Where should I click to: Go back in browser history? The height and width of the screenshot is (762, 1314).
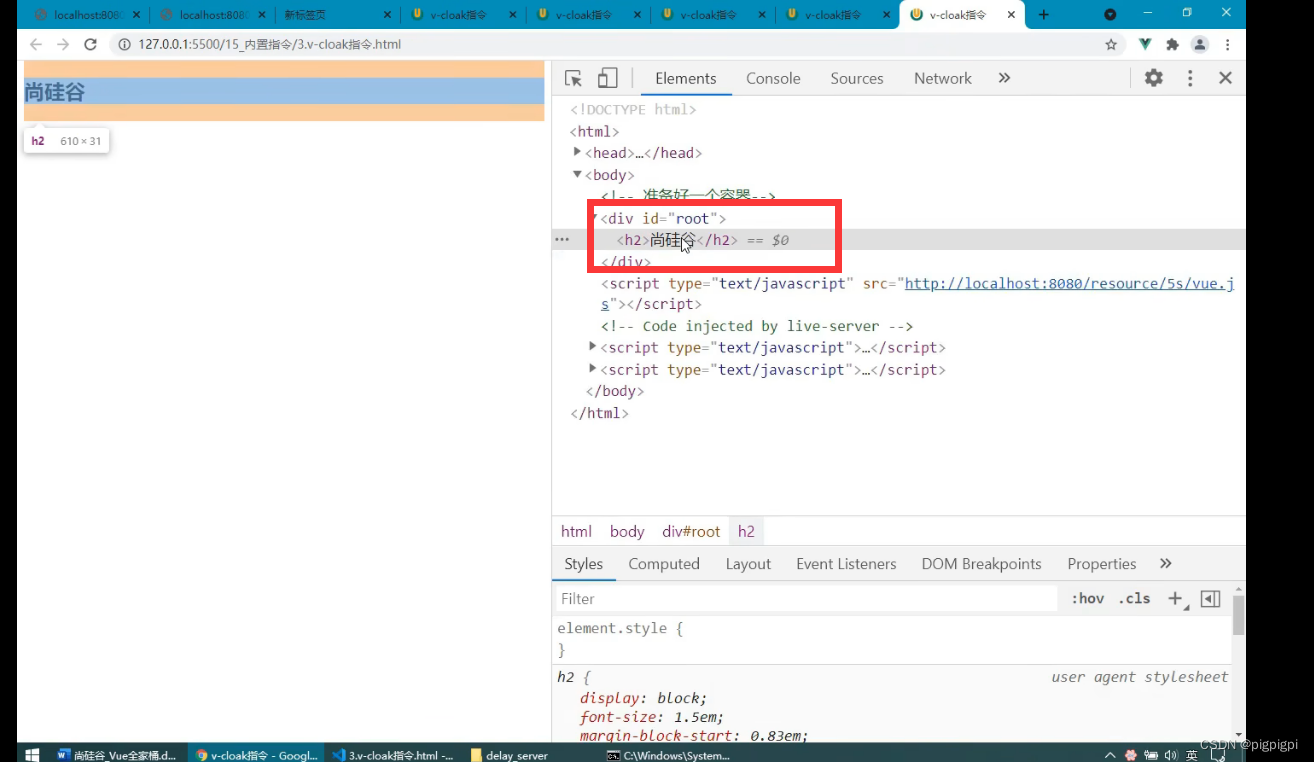36,45
